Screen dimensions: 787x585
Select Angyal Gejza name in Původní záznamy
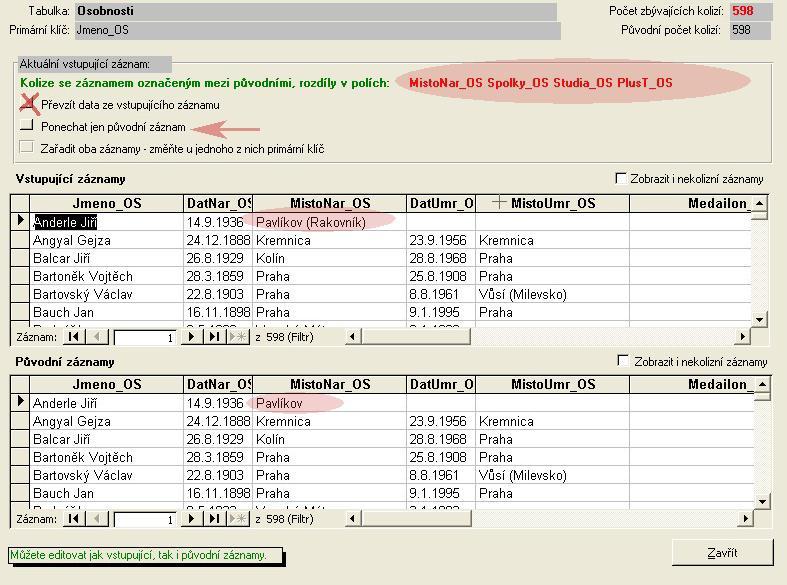pyautogui.click(x=72, y=421)
